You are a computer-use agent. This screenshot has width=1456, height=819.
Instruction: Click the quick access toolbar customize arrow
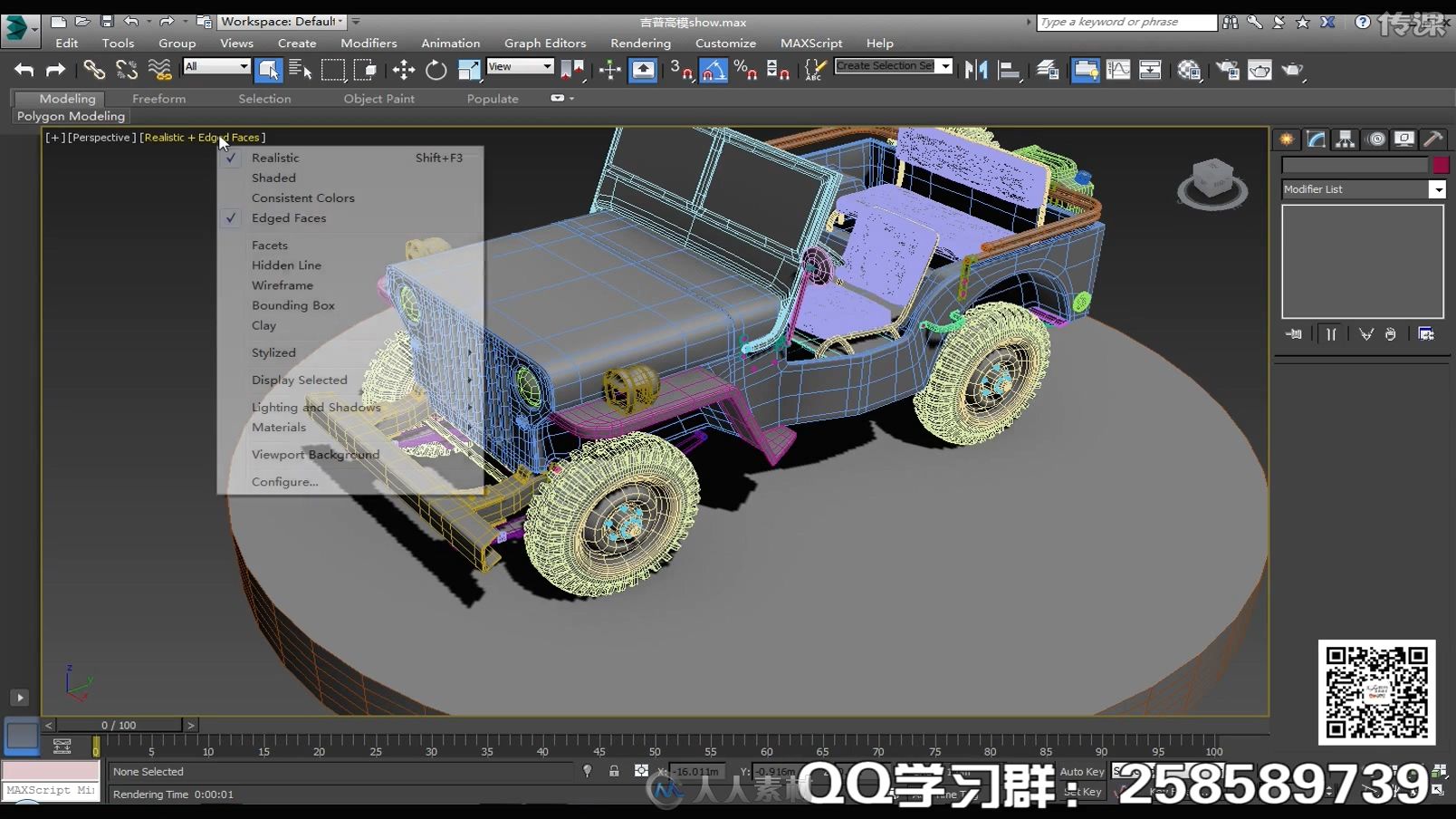[x=356, y=21]
